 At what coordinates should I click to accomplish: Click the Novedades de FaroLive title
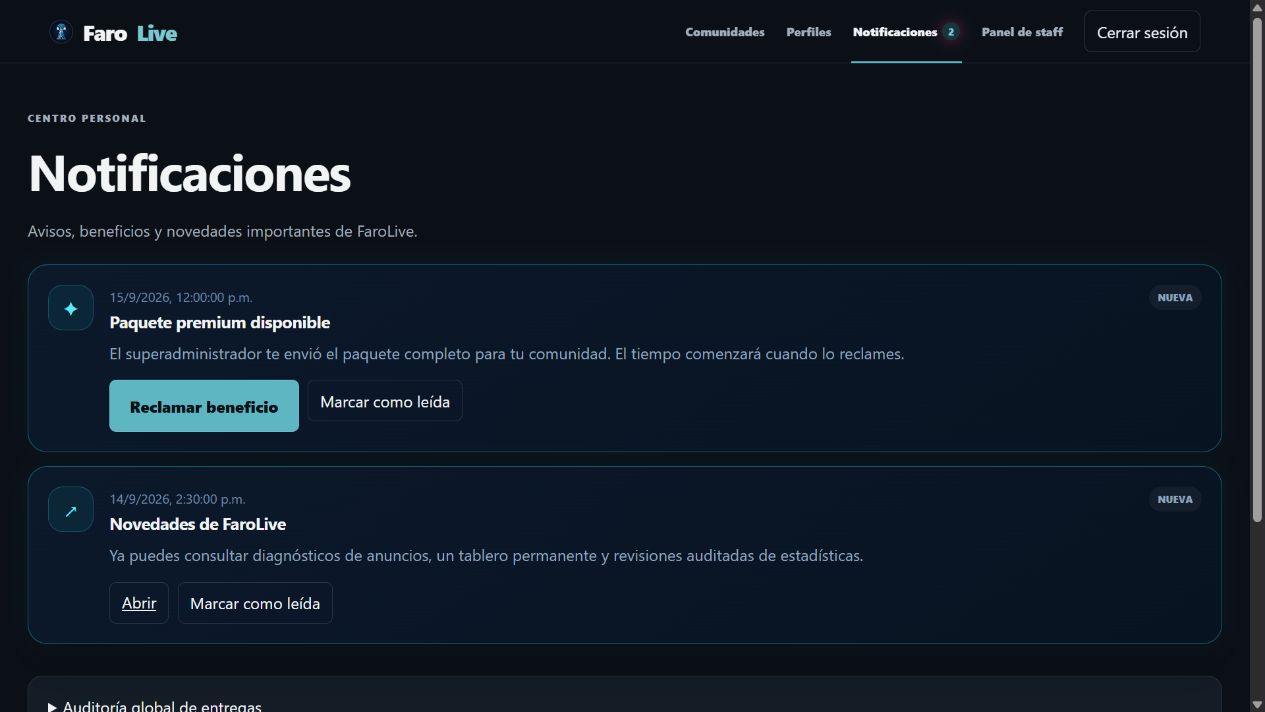click(198, 524)
